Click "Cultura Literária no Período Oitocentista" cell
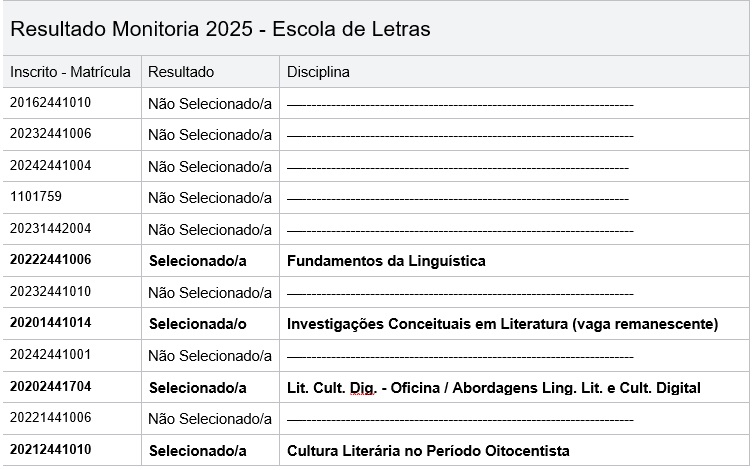This screenshot has height=470, width=752. (x=428, y=451)
